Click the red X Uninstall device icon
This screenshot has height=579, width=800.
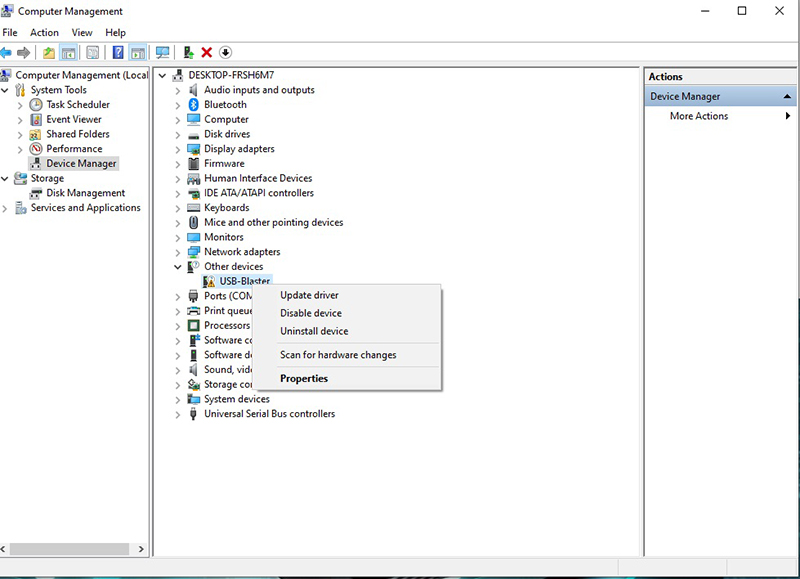(207, 52)
